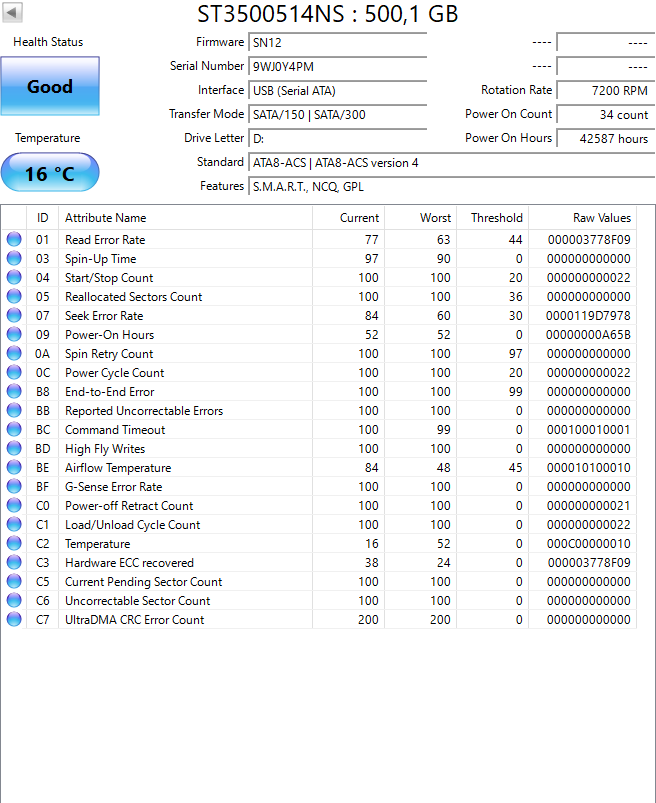Click status orb for Current Pending Sector Count

(14, 581)
